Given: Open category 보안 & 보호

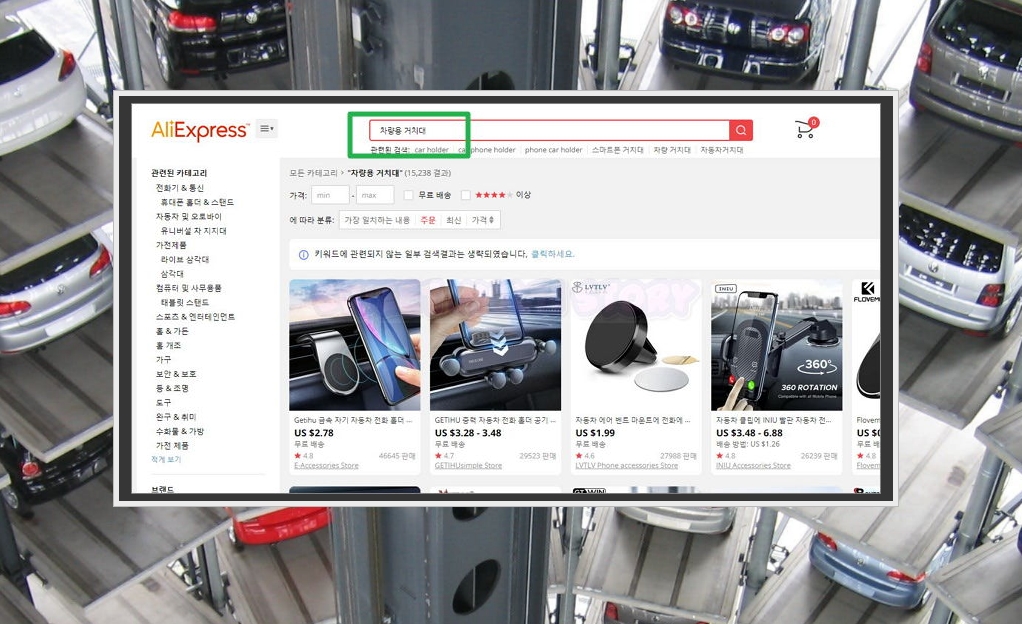Looking at the screenshot, I should 175,374.
